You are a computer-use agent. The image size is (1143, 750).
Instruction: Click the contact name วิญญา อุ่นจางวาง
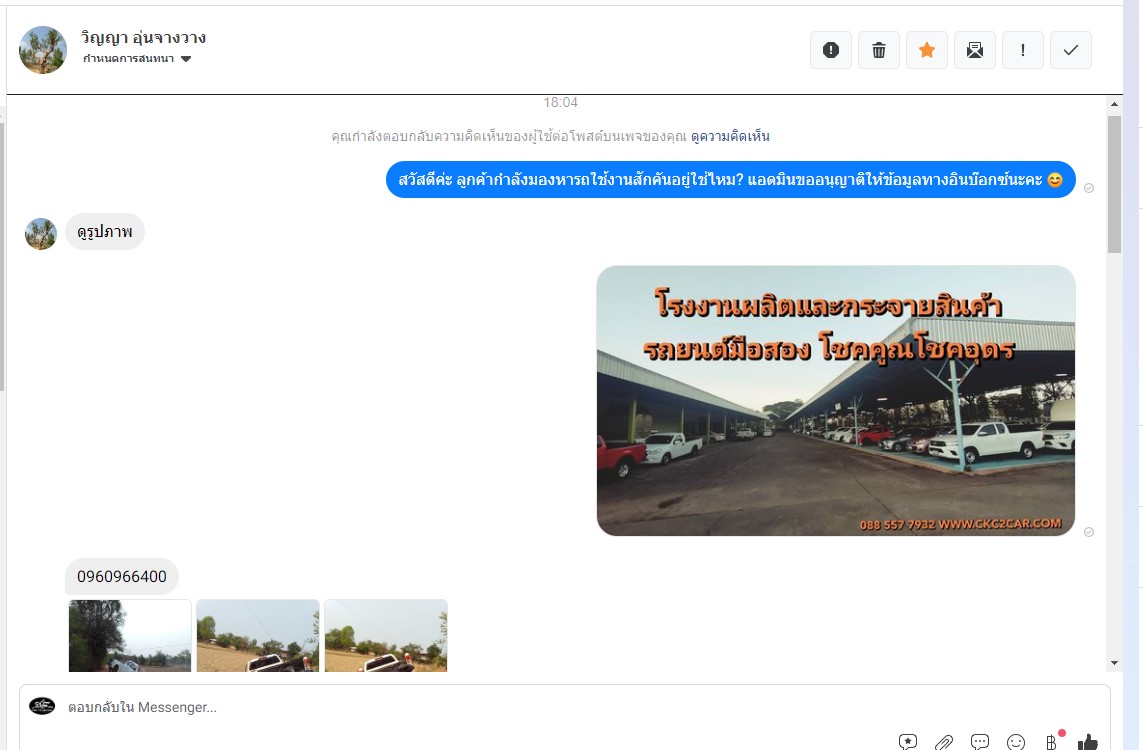pos(143,37)
